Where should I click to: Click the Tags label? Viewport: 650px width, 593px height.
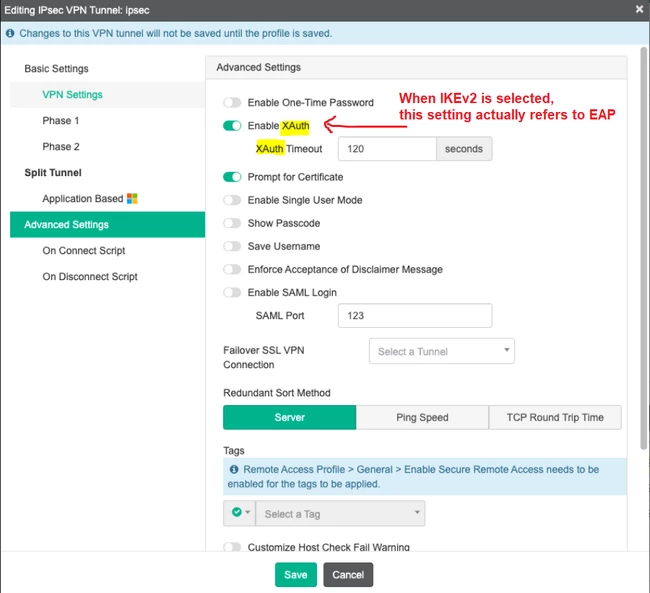(234, 451)
